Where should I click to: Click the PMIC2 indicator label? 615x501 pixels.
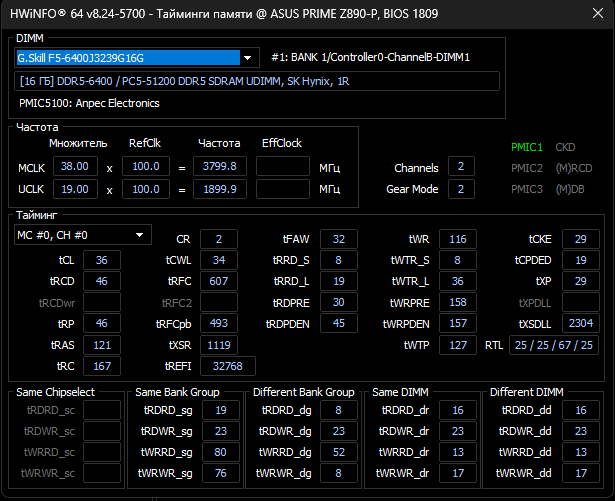point(527,168)
